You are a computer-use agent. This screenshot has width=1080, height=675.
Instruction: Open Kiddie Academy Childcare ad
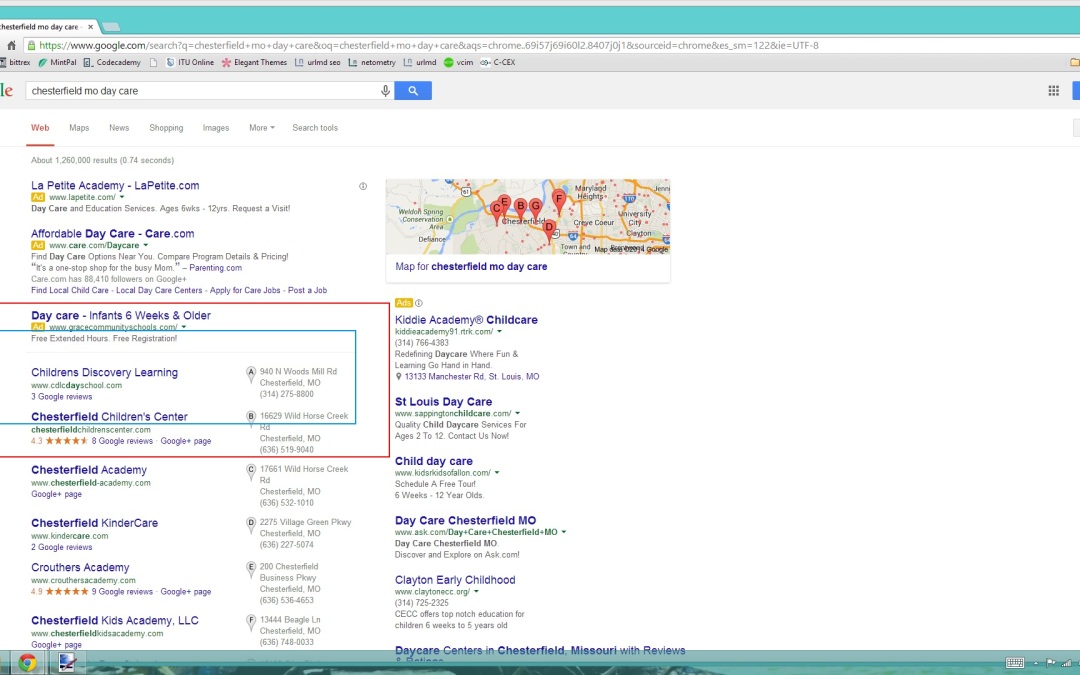pos(466,320)
